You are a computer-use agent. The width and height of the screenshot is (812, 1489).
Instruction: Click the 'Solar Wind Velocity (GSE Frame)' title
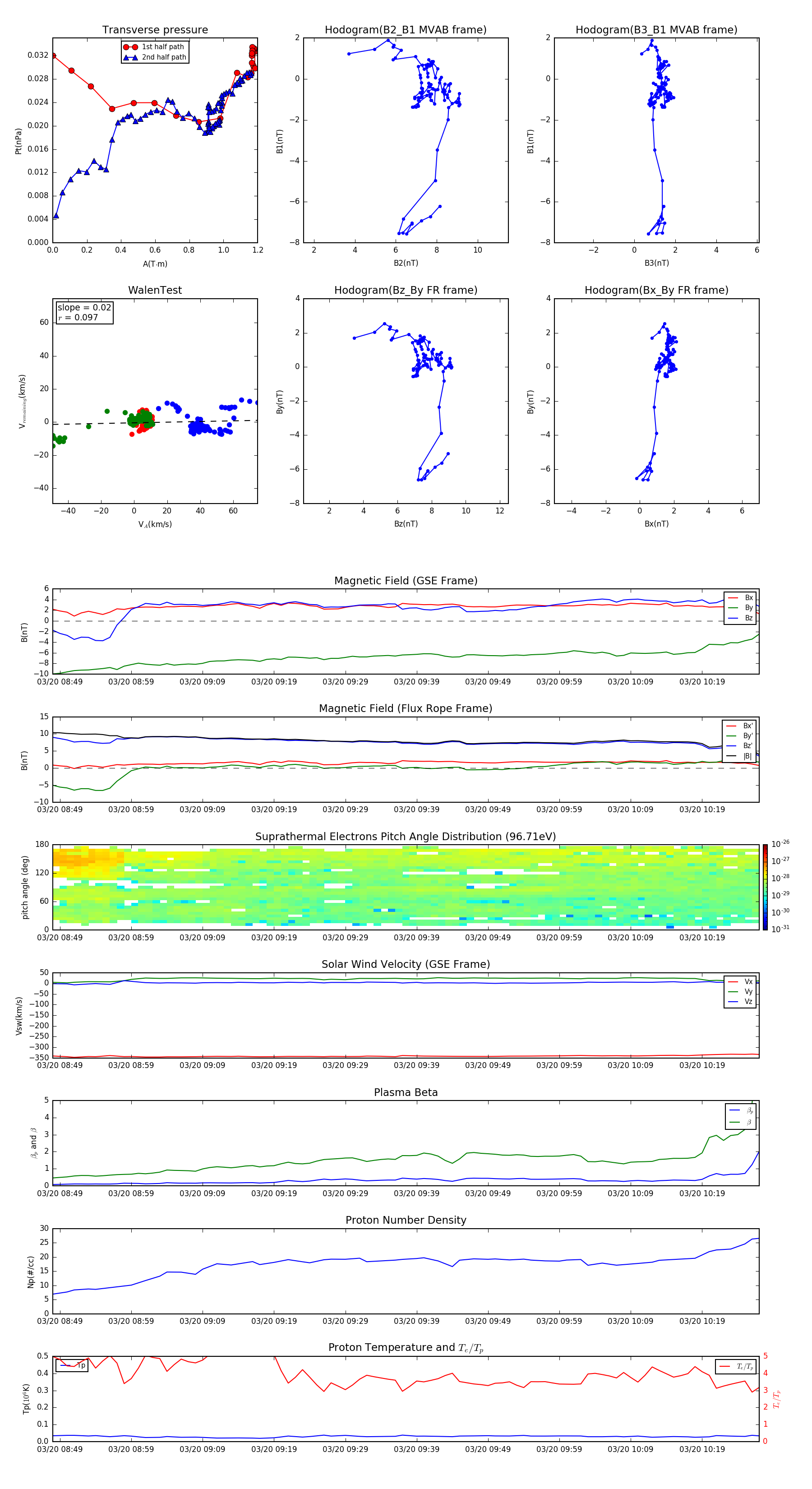[x=406, y=965]
